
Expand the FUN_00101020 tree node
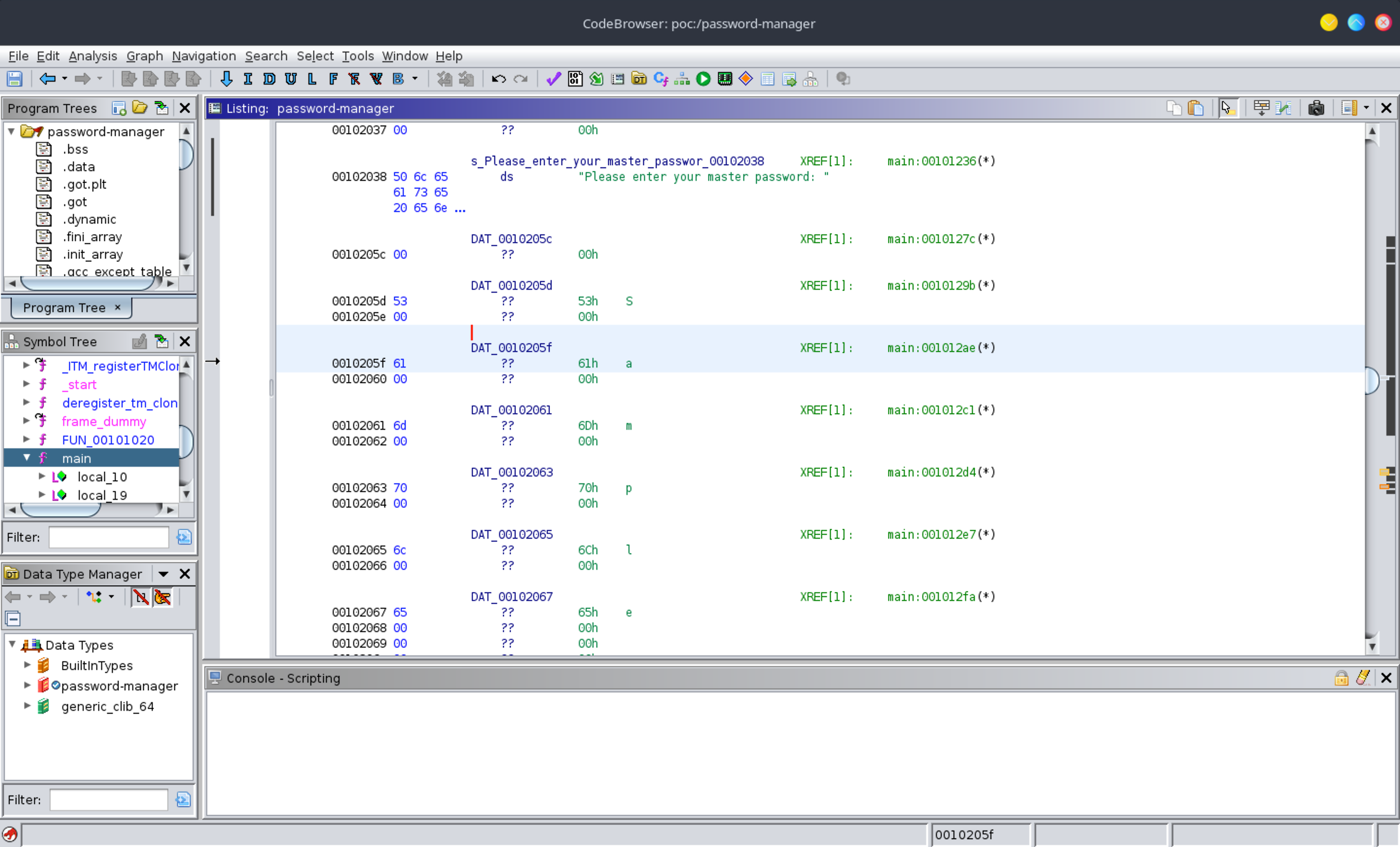pyautogui.click(x=26, y=440)
